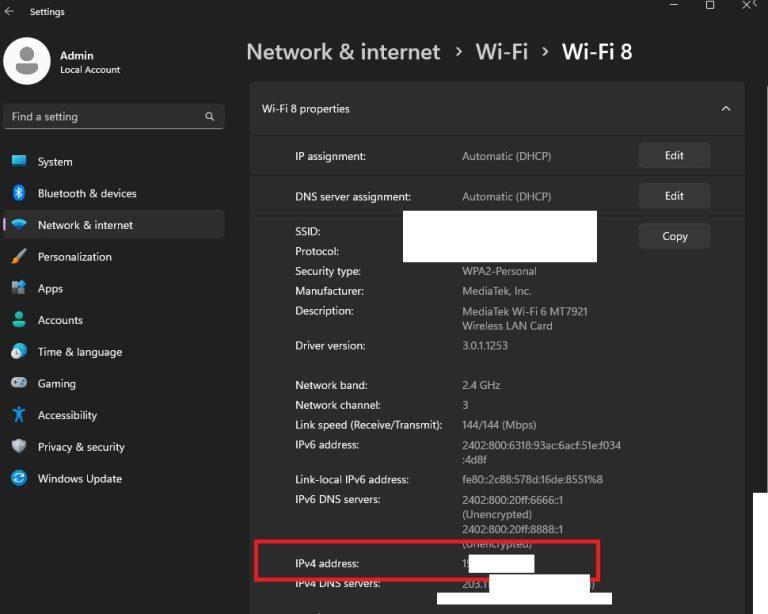
Task: Click the search magnifier icon
Action: (210, 117)
